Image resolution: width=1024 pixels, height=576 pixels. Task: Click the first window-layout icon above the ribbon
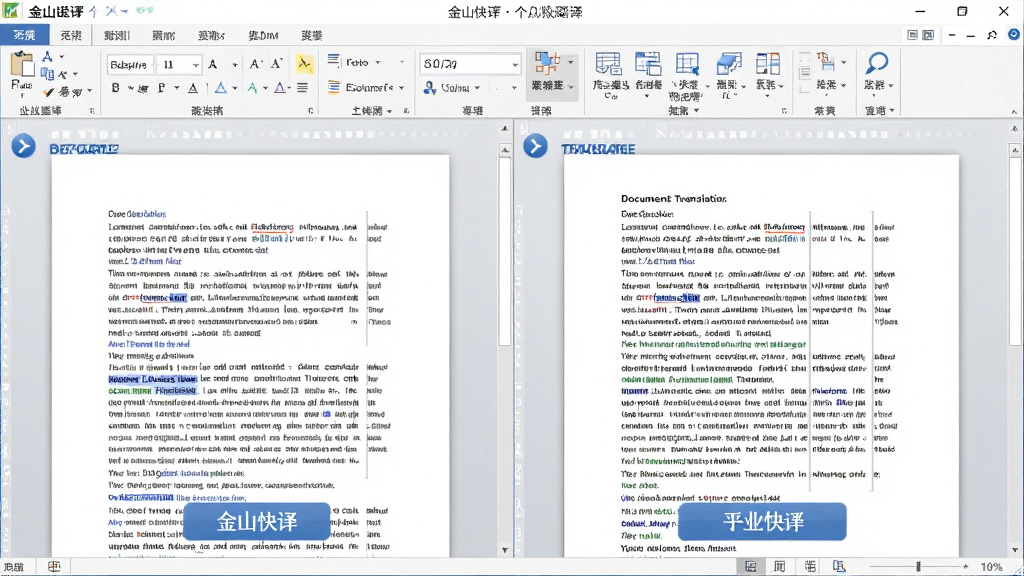(x=912, y=35)
